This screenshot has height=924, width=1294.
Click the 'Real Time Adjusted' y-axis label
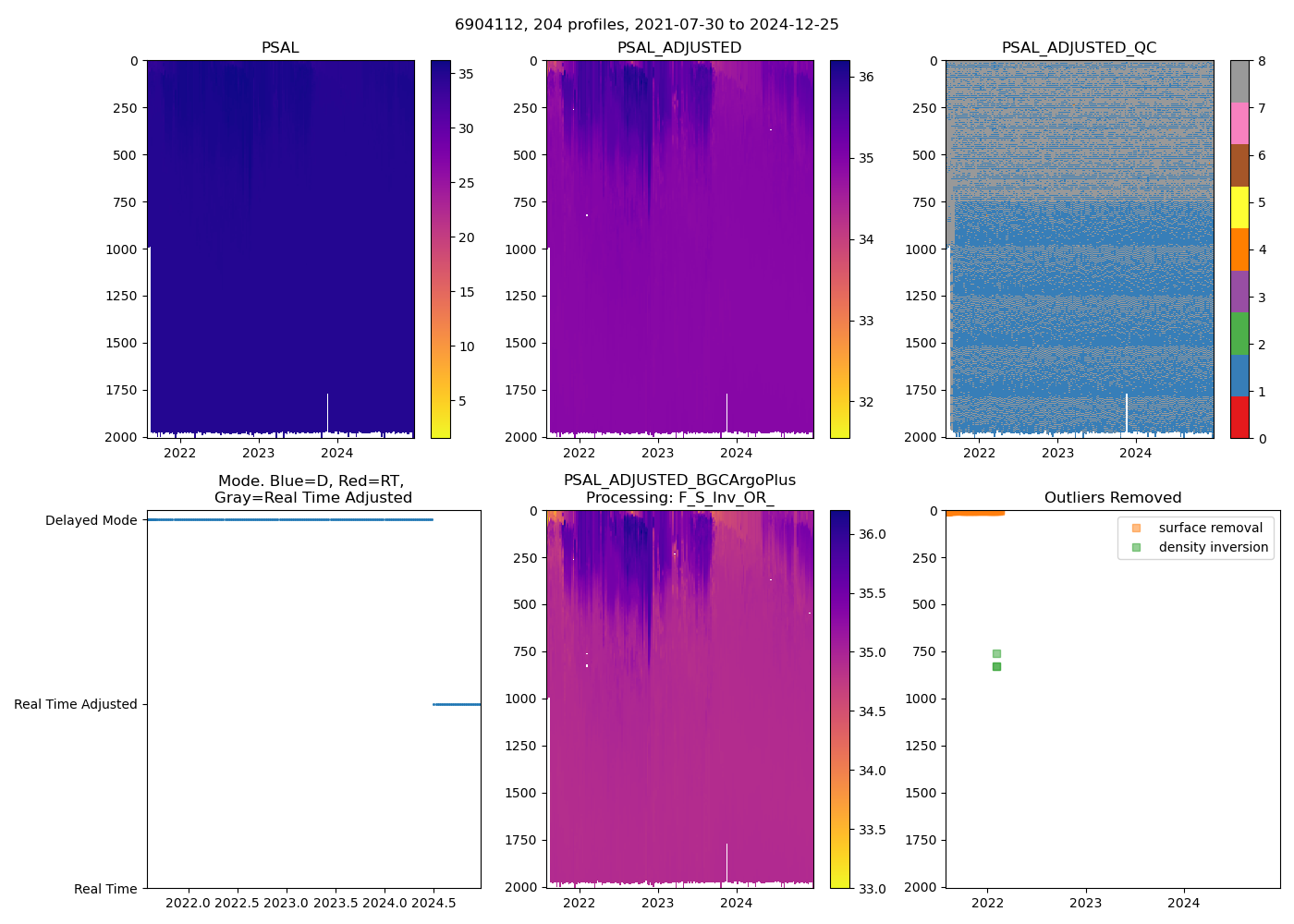tap(76, 704)
